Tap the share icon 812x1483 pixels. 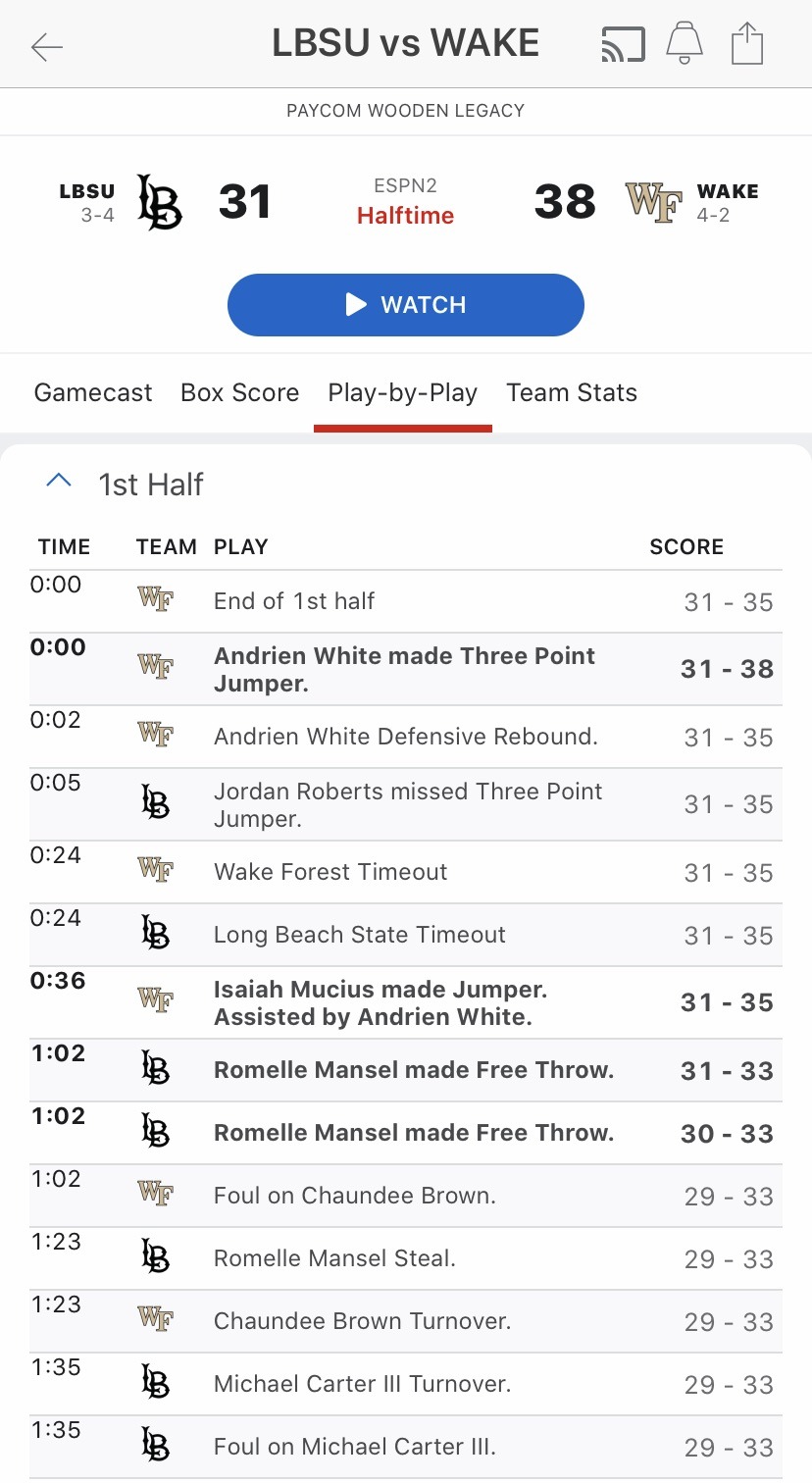[746, 44]
